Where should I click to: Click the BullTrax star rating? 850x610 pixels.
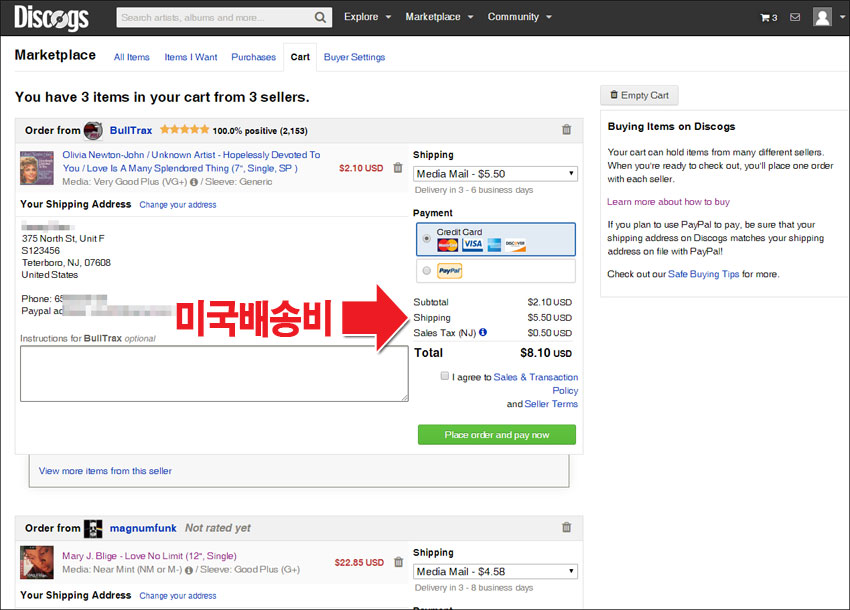pos(184,130)
